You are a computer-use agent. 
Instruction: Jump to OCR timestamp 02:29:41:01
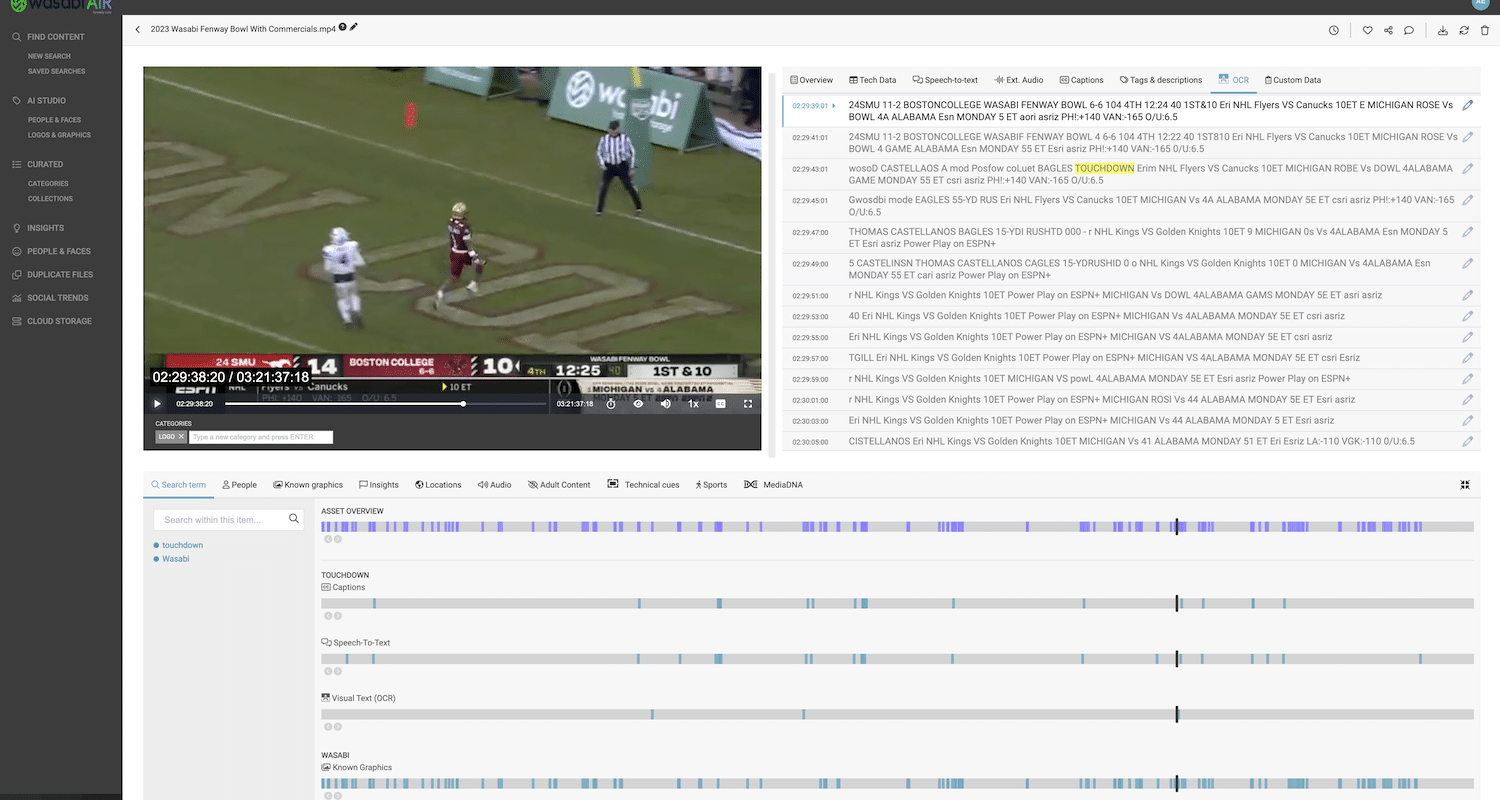tap(810, 137)
